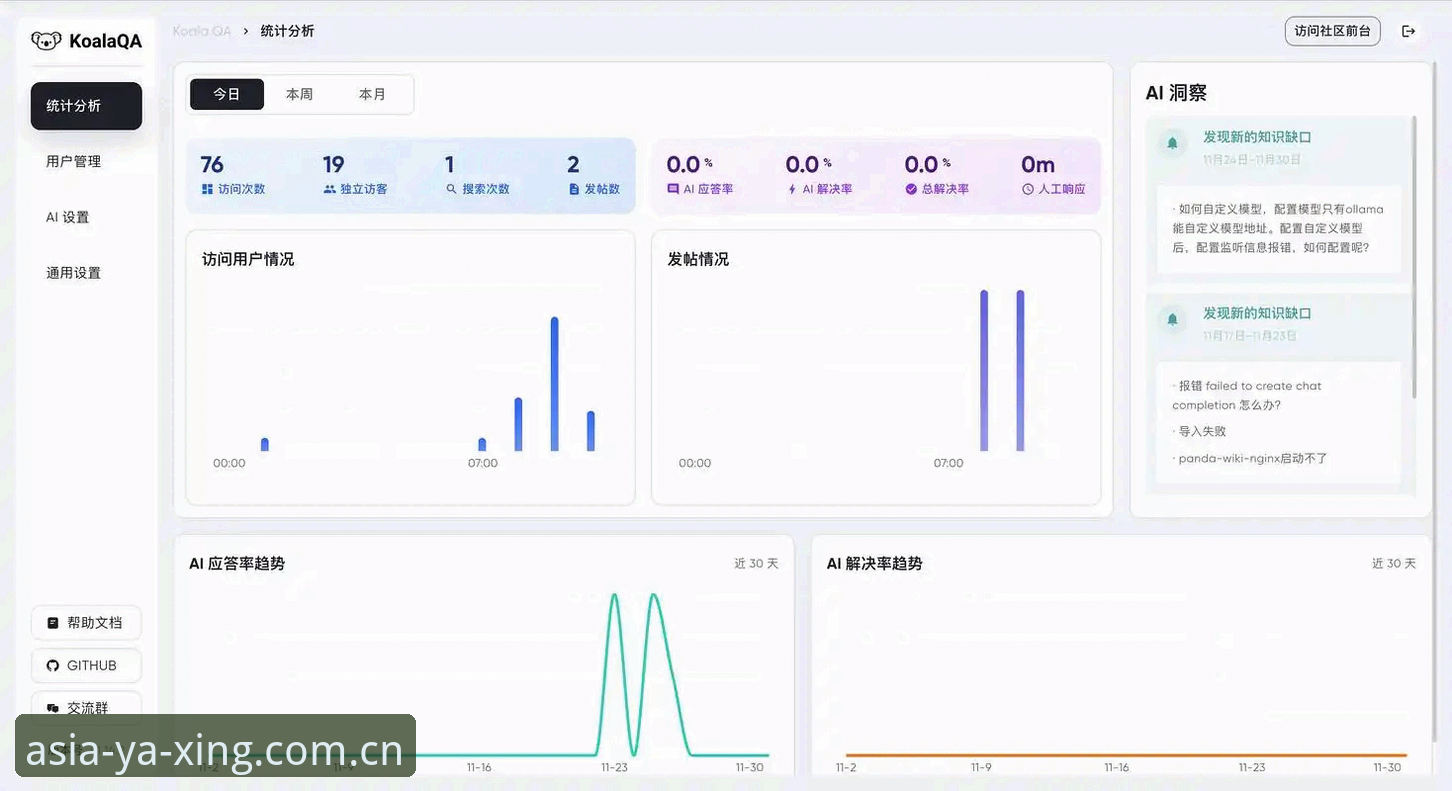Open the 帮助文档 button
This screenshot has height=791, width=1452.
point(86,623)
